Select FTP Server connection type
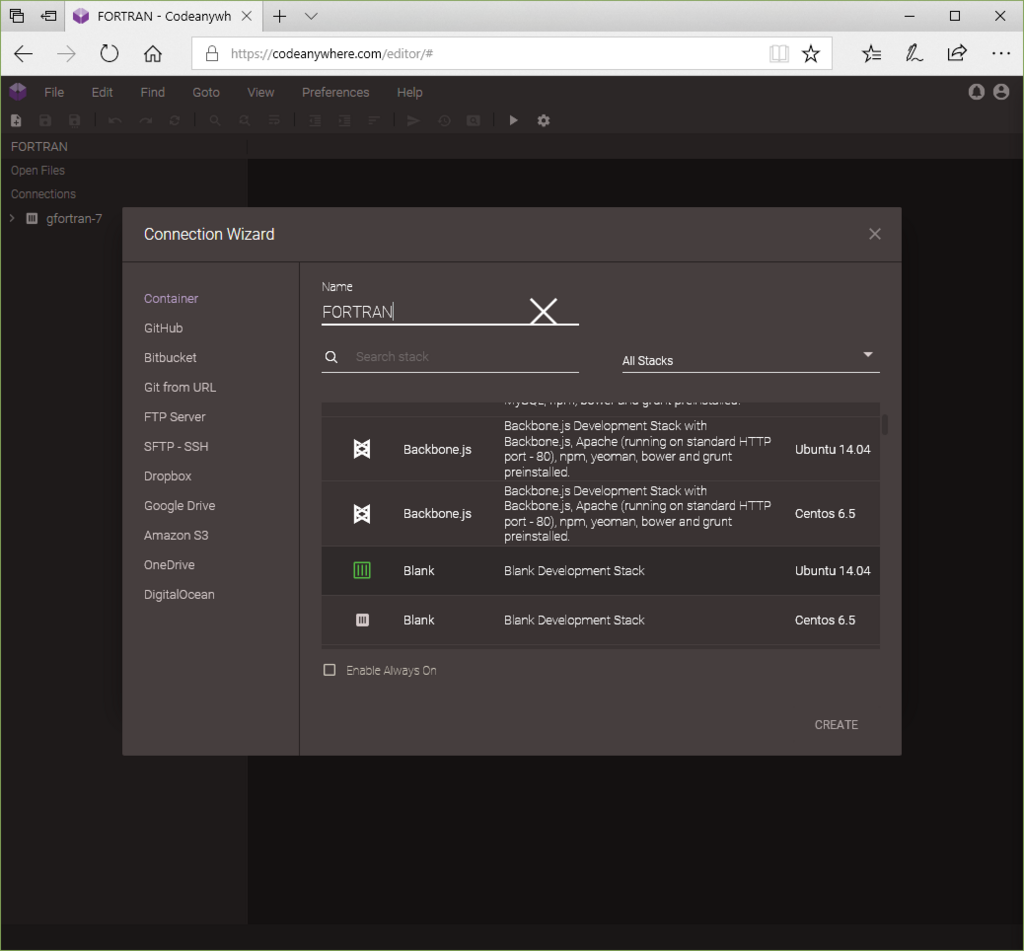The height and width of the screenshot is (951, 1024). [174, 417]
